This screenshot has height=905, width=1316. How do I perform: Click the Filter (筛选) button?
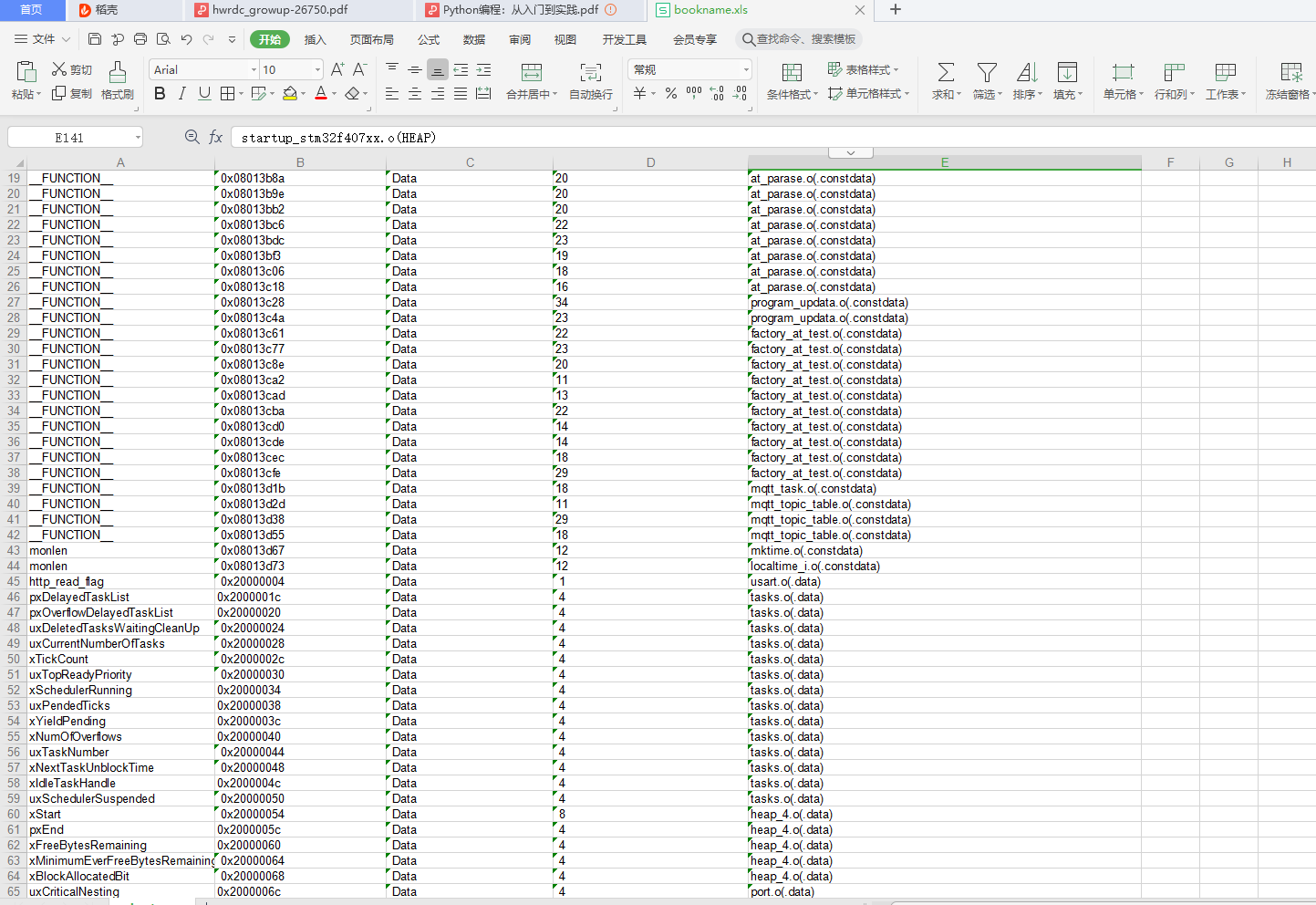[987, 80]
